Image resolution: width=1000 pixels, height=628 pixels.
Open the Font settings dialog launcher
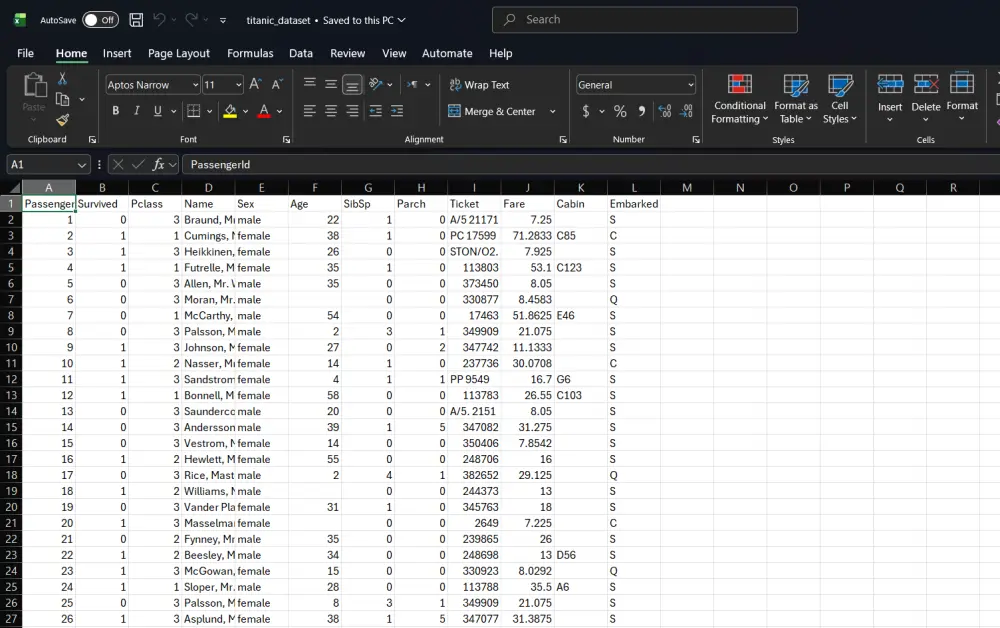(x=286, y=140)
